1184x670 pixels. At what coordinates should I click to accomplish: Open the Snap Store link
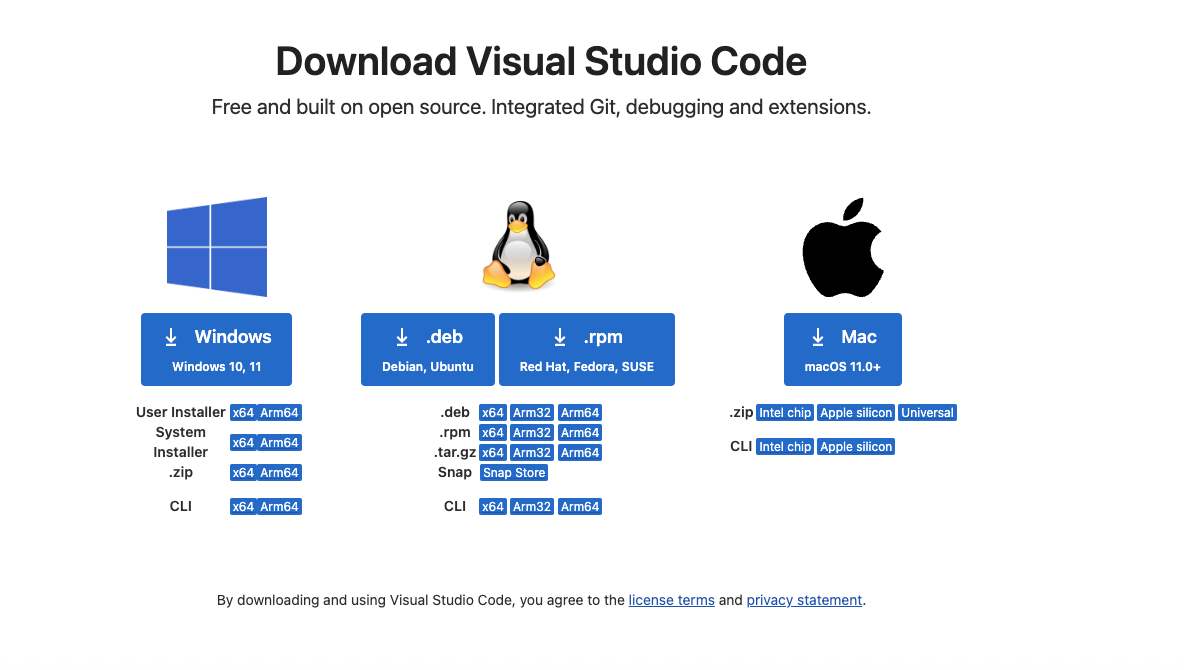(x=514, y=473)
